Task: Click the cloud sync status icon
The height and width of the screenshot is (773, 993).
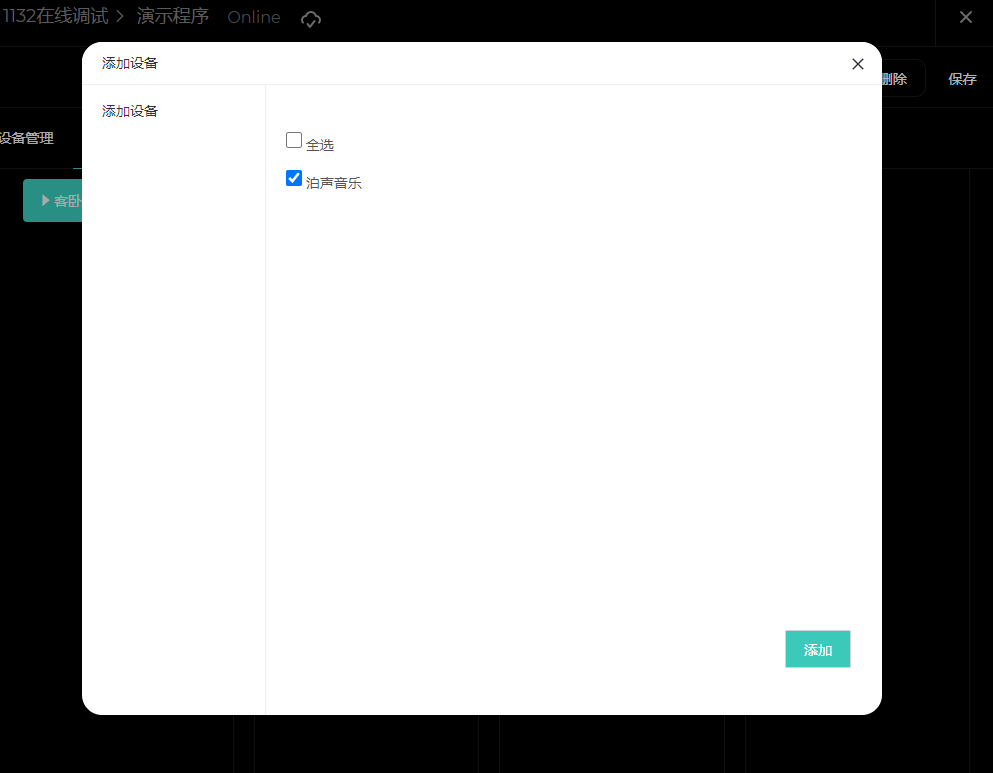Action: pos(310,19)
